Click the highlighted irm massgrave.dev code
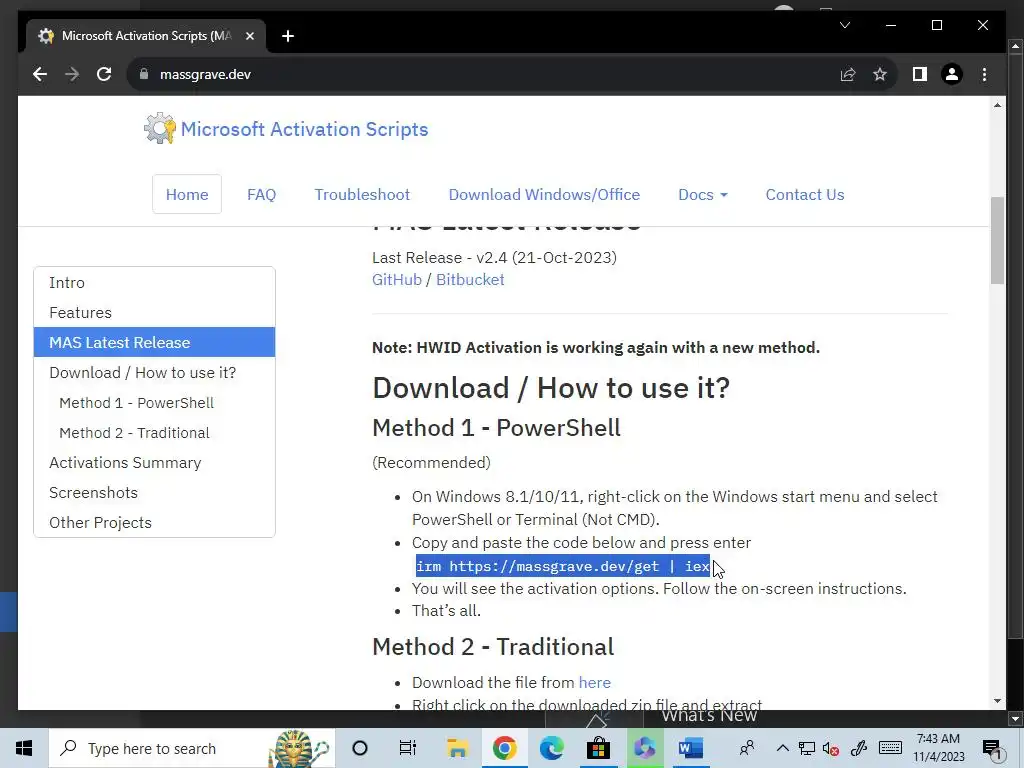 [562, 566]
